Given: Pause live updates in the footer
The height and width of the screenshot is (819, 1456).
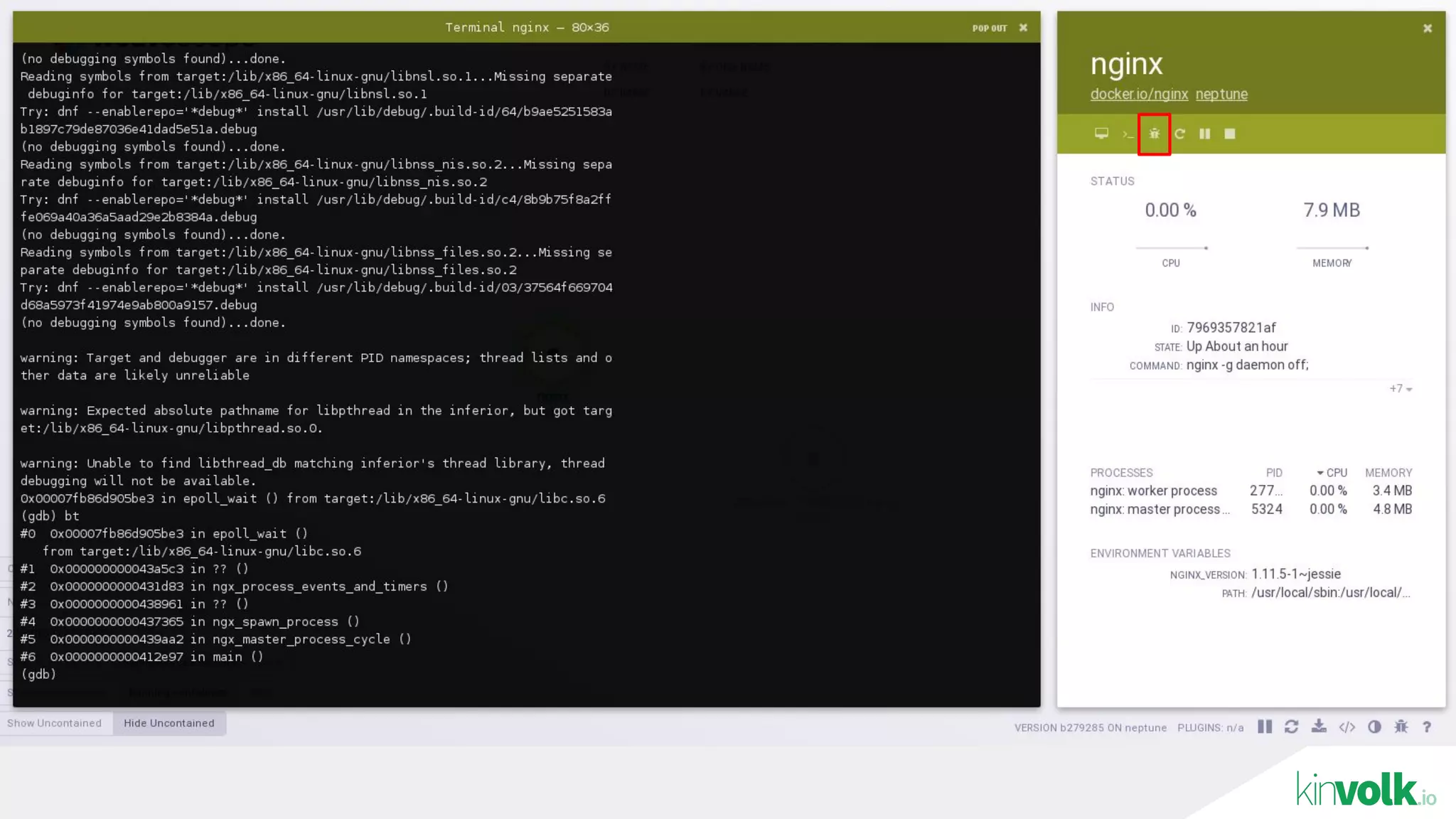Looking at the screenshot, I should point(1265,727).
